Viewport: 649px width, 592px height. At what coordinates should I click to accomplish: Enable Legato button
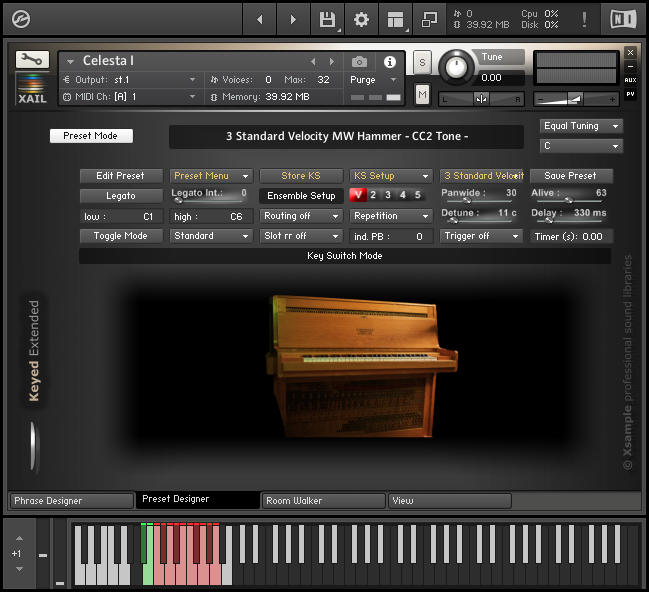coord(121,196)
